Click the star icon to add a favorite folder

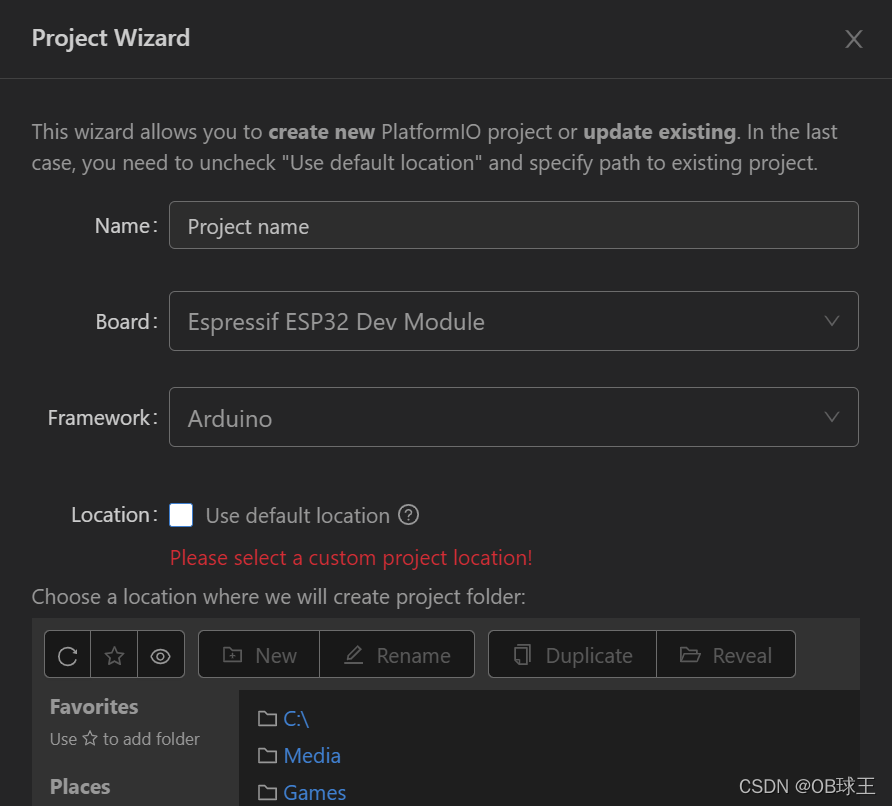pos(113,654)
